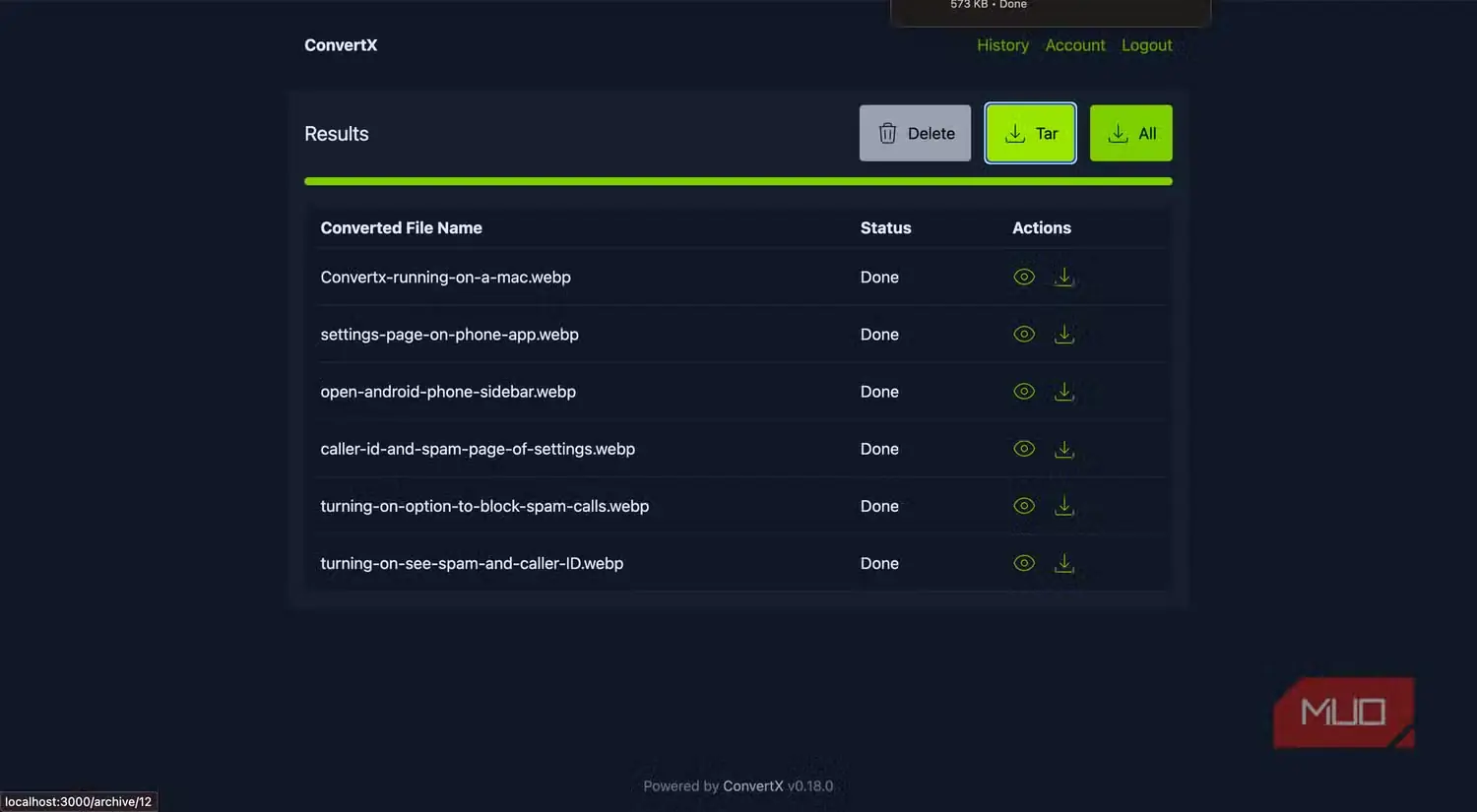Click the Status column header
Image resolution: width=1477 pixels, height=812 pixels.
click(x=886, y=227)
